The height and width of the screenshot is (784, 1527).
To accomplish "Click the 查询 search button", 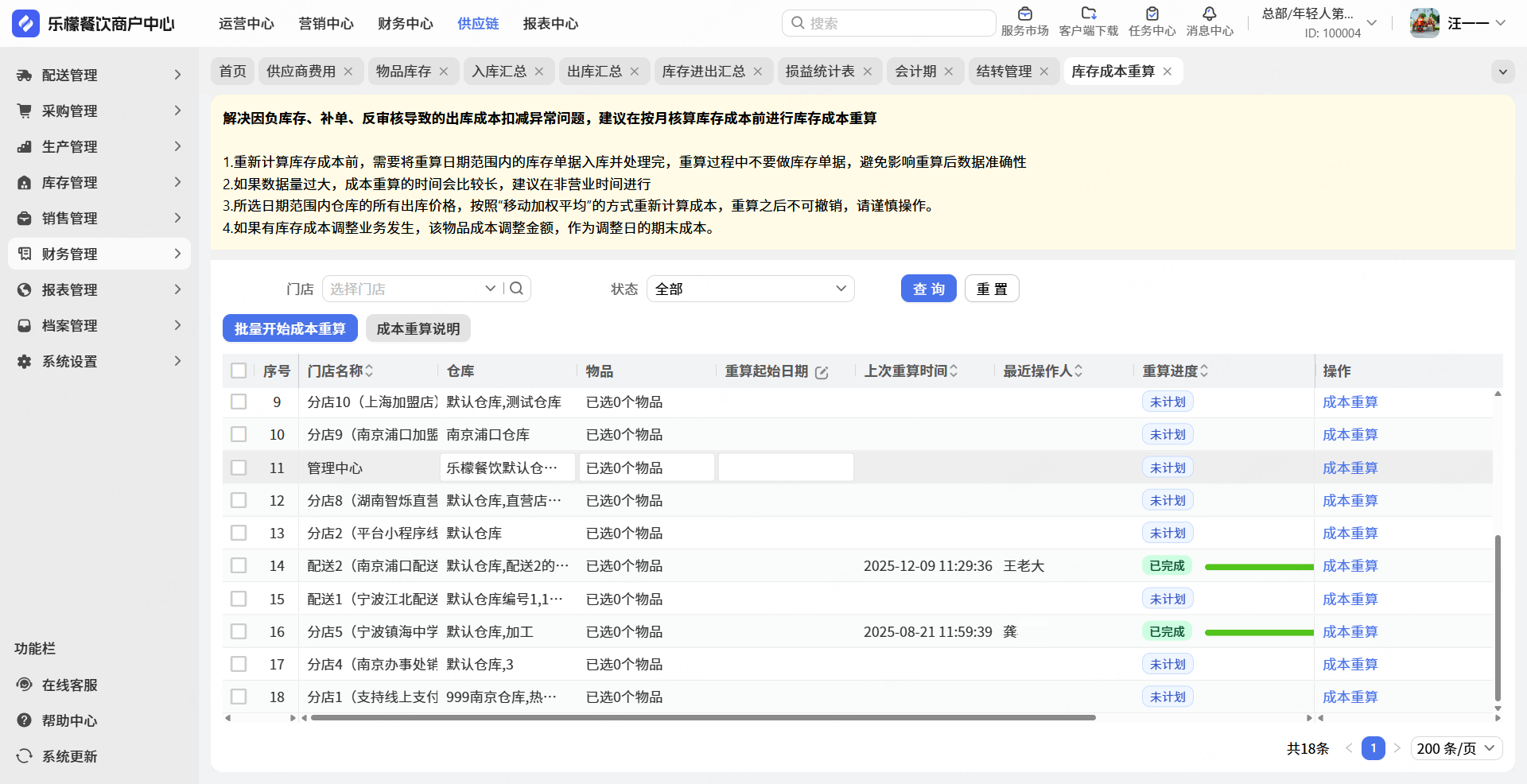I will tap(929, 289).
